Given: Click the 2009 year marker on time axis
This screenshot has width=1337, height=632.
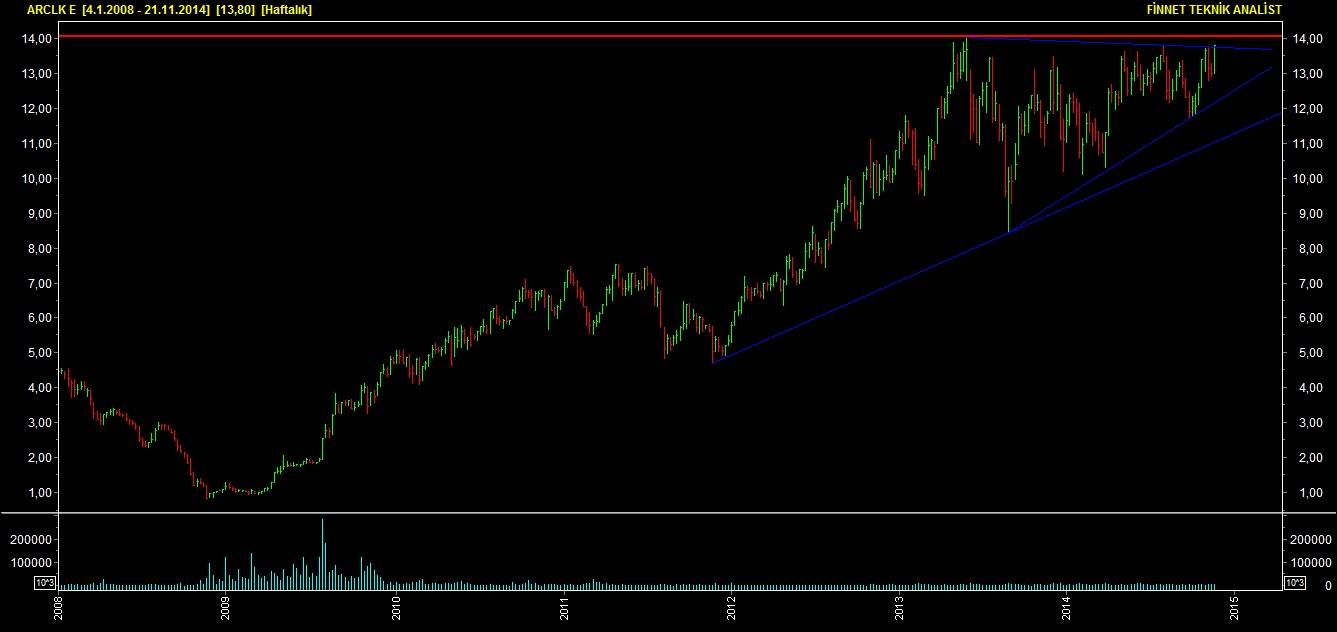Looking at the screenshot, I should click(x=226, y=609).
